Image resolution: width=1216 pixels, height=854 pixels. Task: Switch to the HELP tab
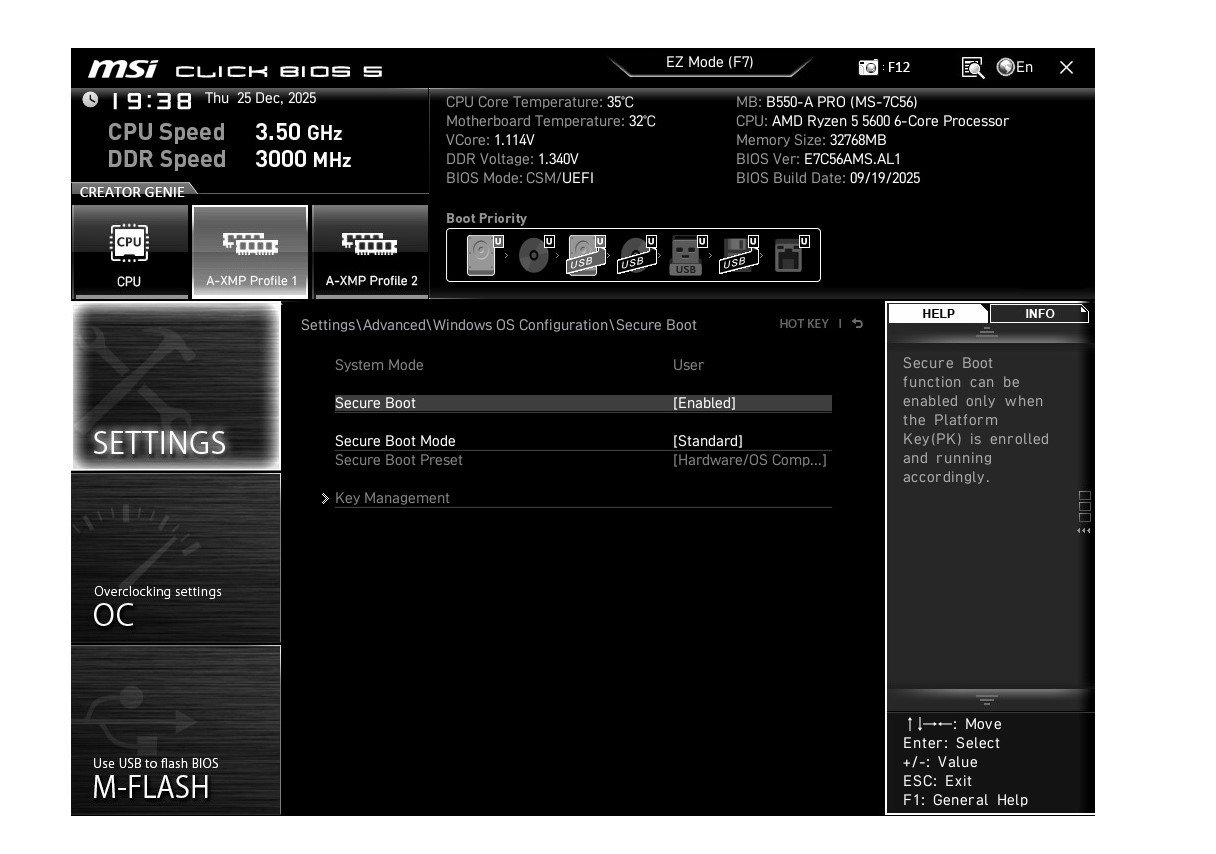(938, 314)
